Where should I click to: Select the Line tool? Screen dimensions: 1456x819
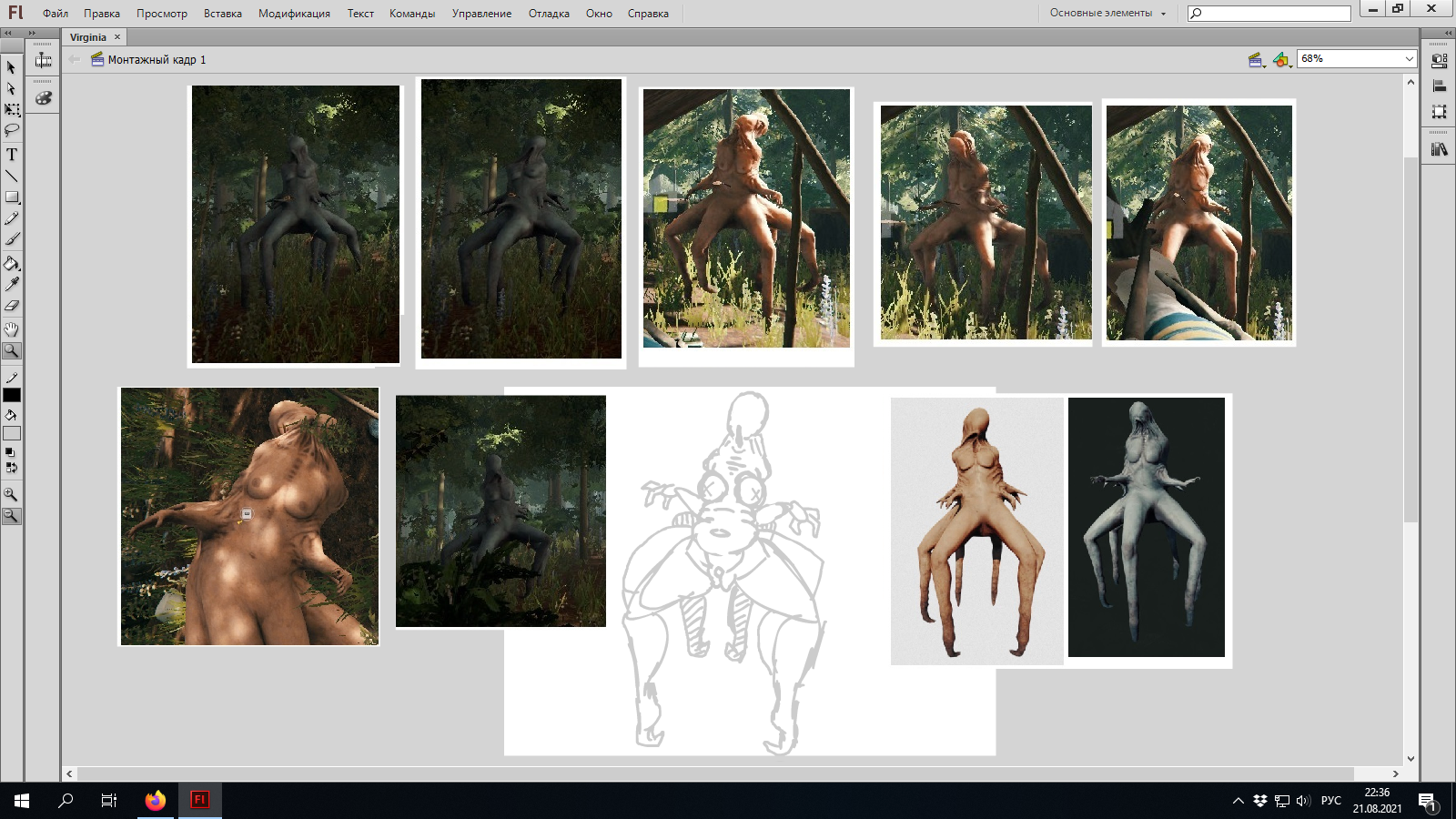point(11,176)
